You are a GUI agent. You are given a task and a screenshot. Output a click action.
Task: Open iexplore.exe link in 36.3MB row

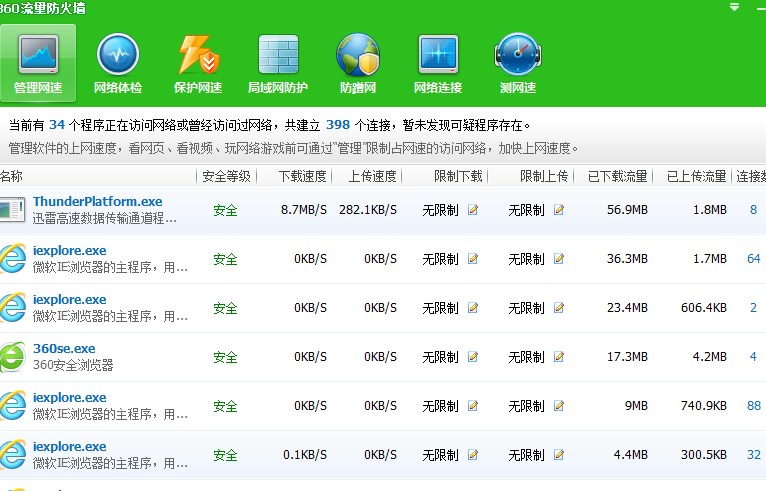69,251
